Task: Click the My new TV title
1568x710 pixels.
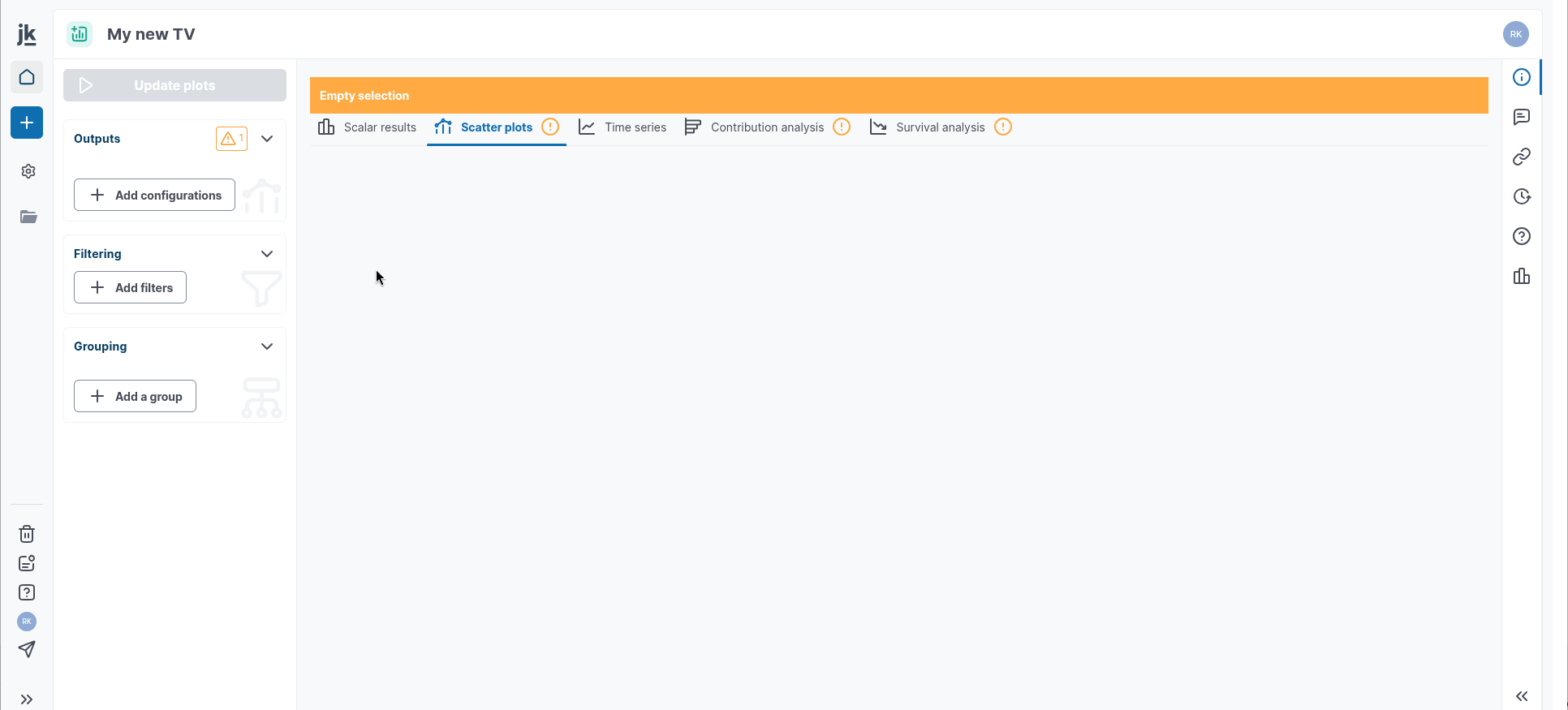Action: point(151,34)
